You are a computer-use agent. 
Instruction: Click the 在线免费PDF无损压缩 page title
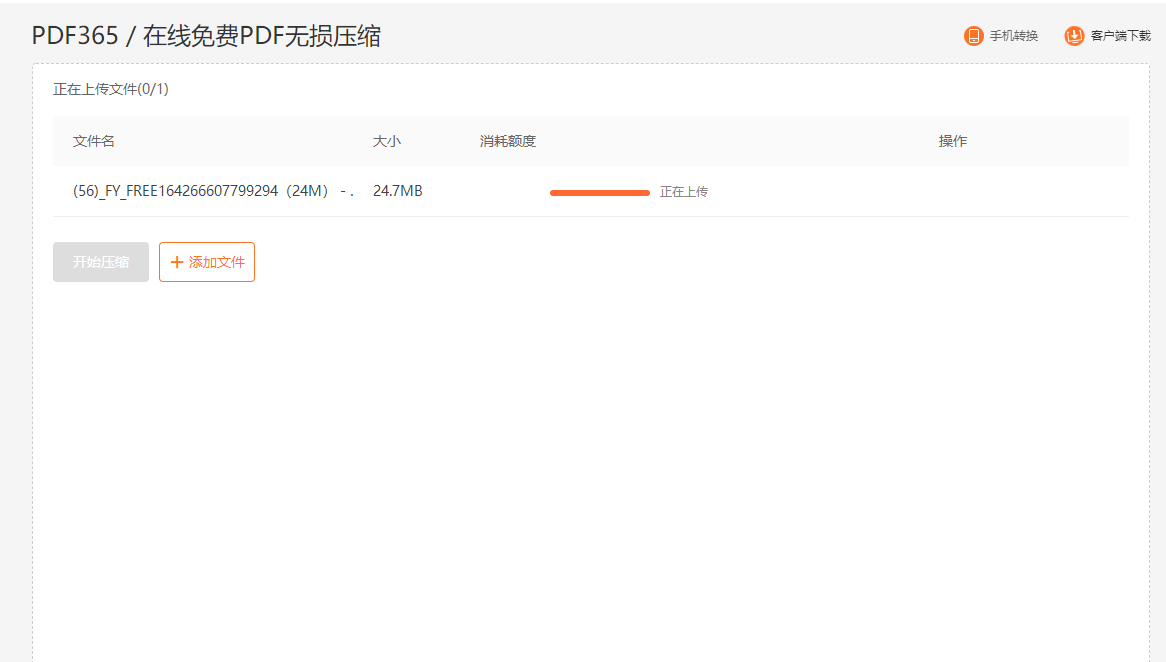click(260, 35)
